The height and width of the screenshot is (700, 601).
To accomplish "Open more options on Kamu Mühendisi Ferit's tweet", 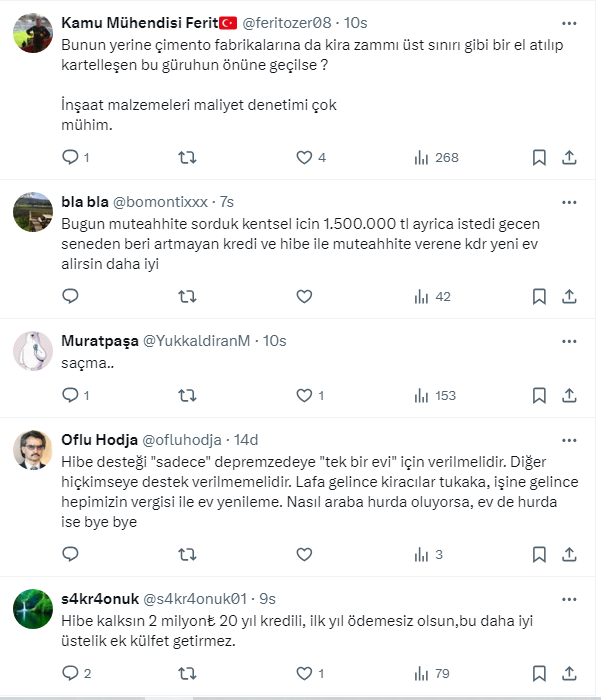I will click(x=568, y=23).
